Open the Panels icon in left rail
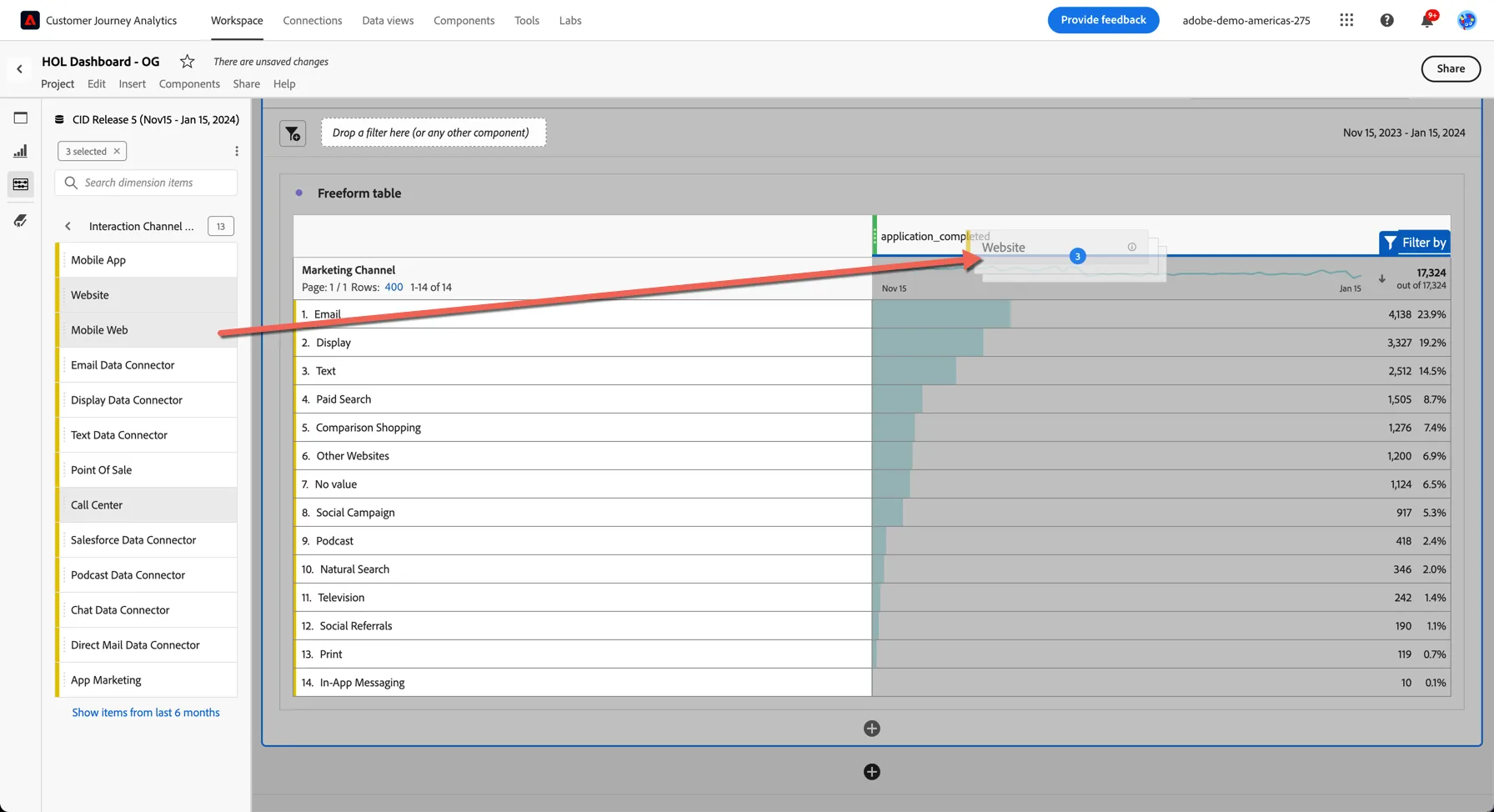This screenshot has height=812, width=1494. coord(21,118)
